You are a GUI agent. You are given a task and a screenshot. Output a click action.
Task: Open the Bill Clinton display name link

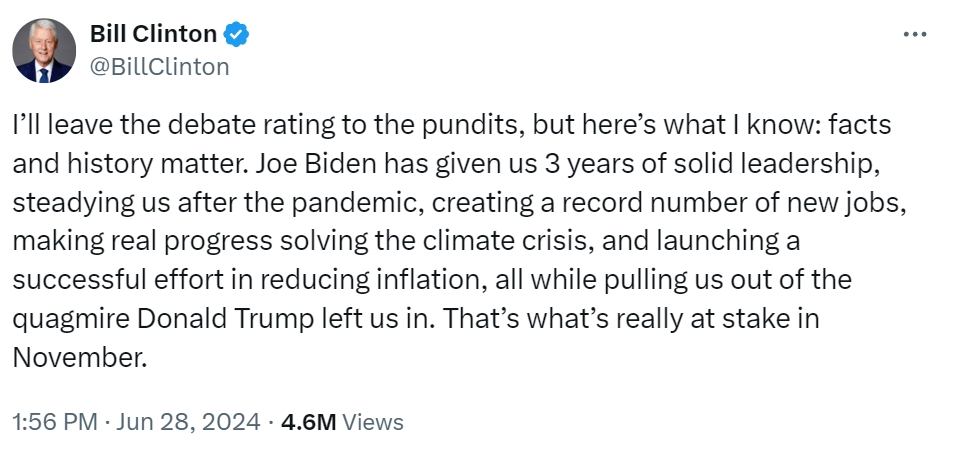(153, 34)
